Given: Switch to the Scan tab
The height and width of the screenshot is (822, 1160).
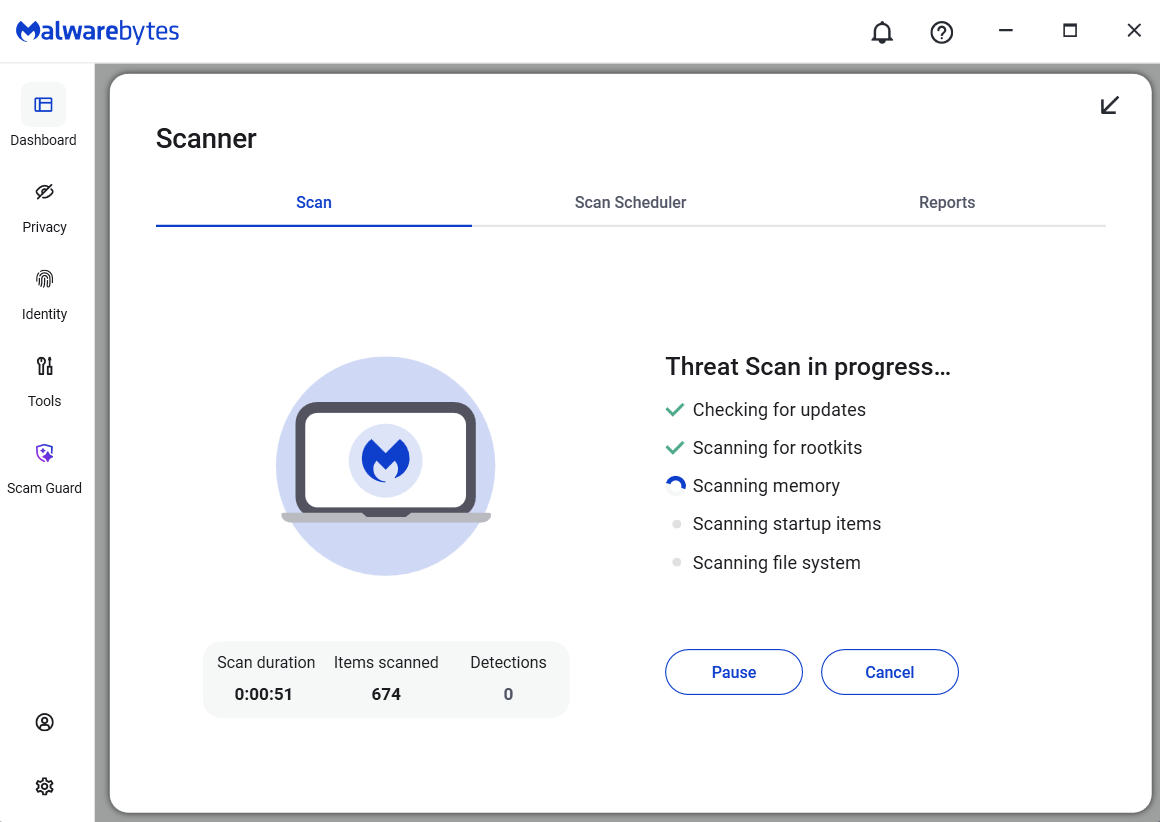Looking at the screenshot, I should click(314, 203).
